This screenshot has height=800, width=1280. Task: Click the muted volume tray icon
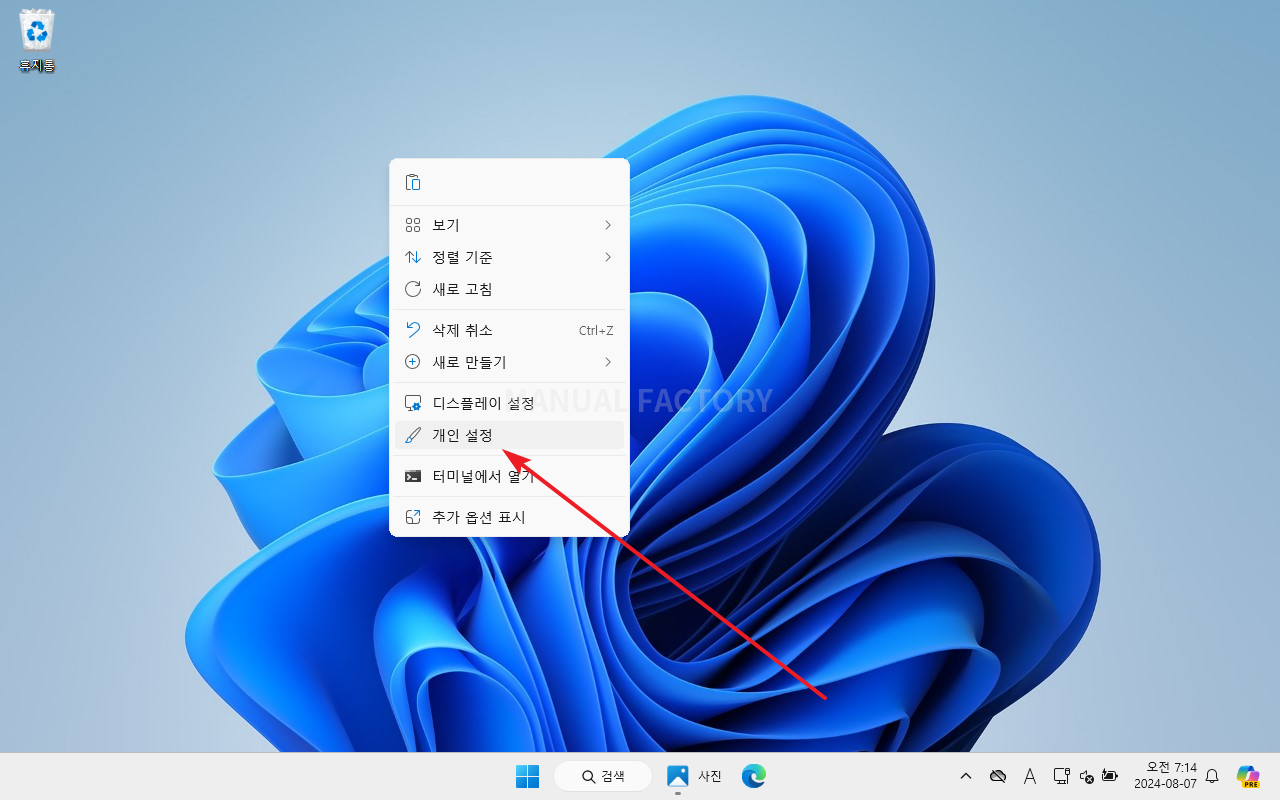coord(1087,776)
